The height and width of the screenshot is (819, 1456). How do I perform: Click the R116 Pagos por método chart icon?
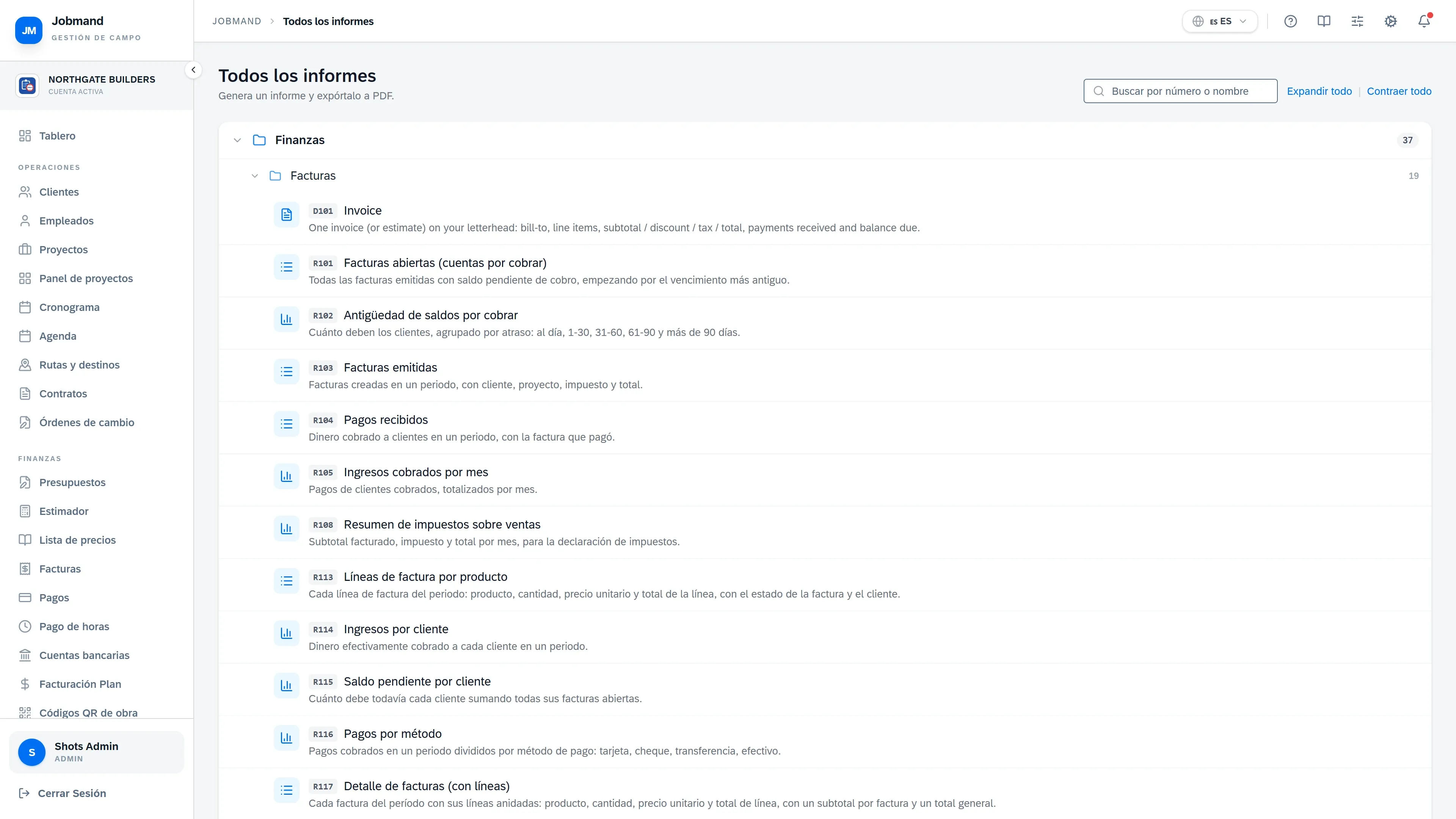[x=287, y=738]
